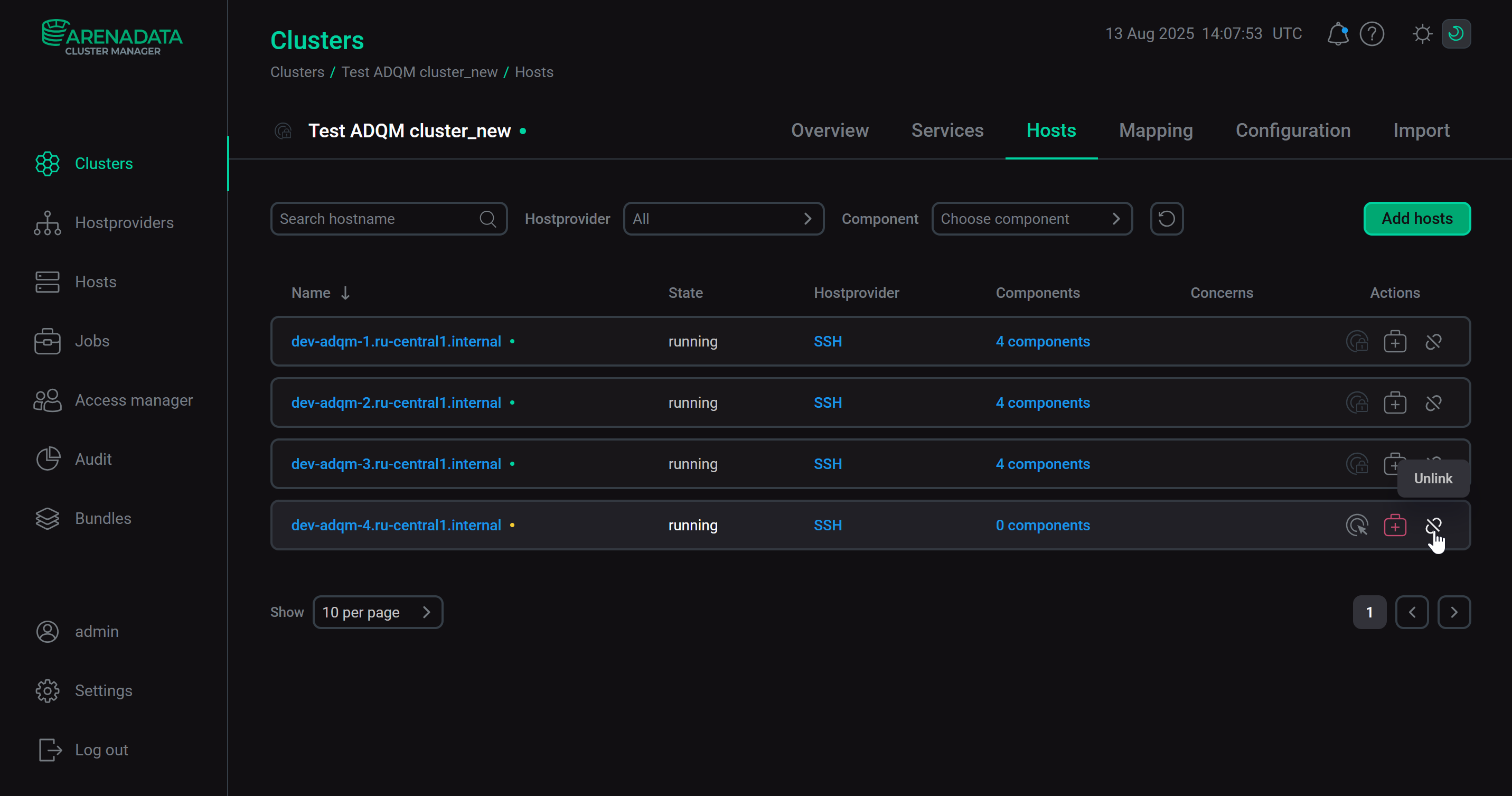Open SSH hostprovider for dev-adqm-1
The image size is (1512, 796).
coord(828,342)
